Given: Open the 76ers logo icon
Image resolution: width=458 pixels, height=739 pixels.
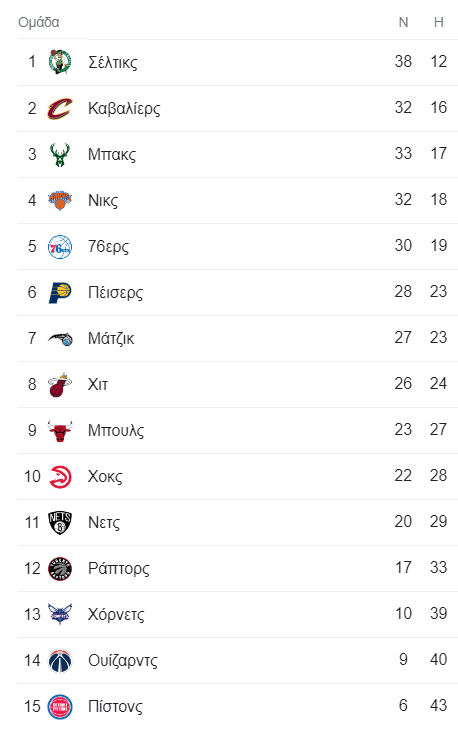Looking at the screenshot, I should (60, 246).
